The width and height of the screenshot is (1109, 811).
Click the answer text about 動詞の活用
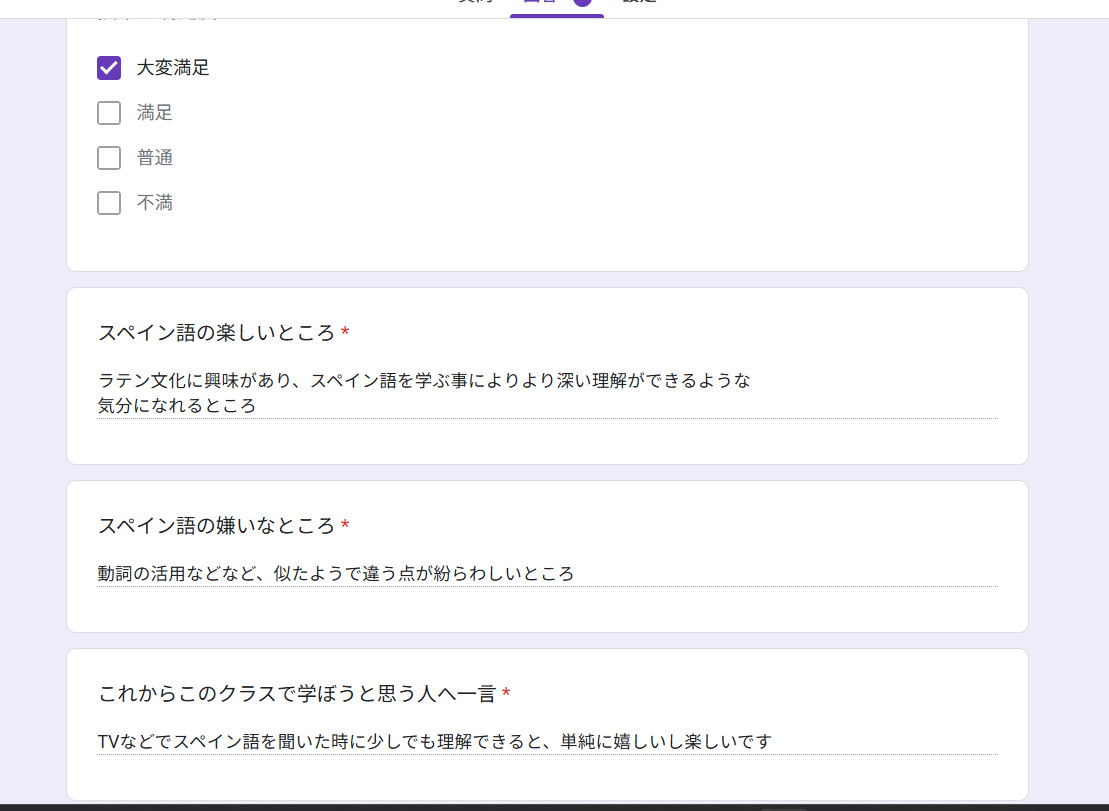tap(336, 573)
